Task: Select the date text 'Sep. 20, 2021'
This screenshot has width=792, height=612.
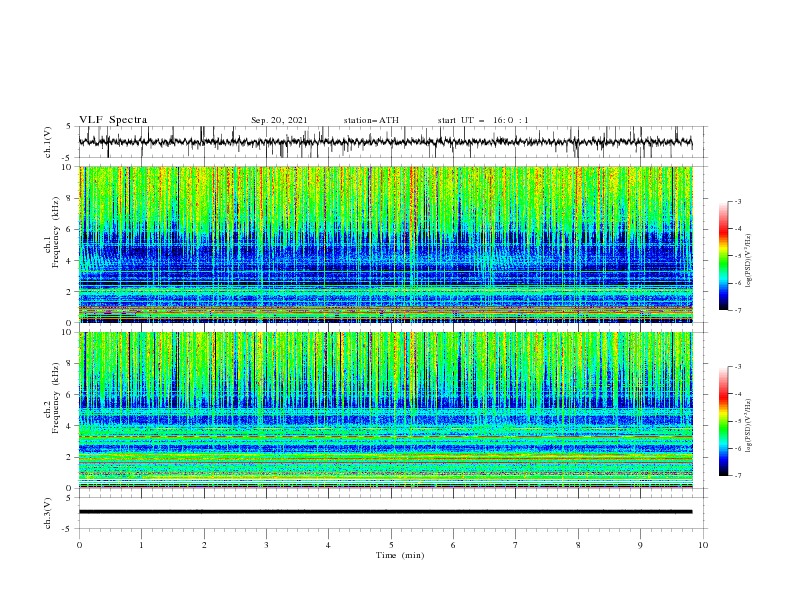Action: click(x=279, y=120)
